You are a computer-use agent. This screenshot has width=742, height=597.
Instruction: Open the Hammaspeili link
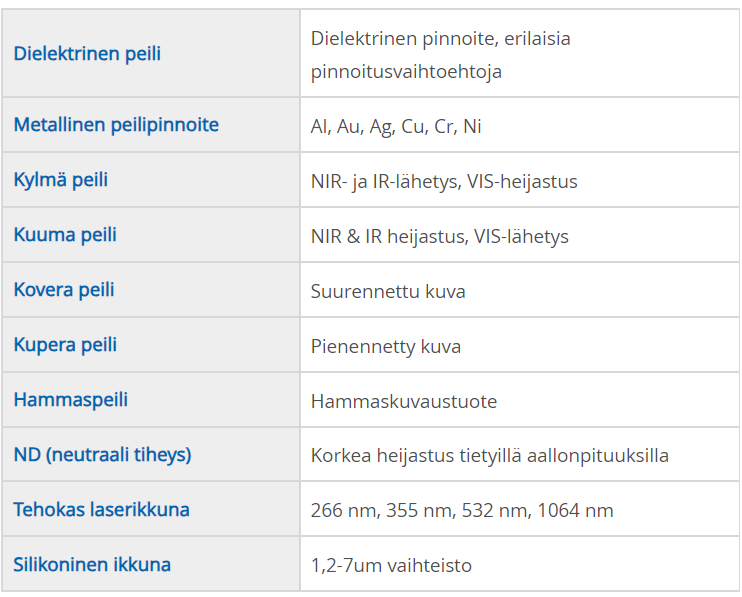[71, 400]
